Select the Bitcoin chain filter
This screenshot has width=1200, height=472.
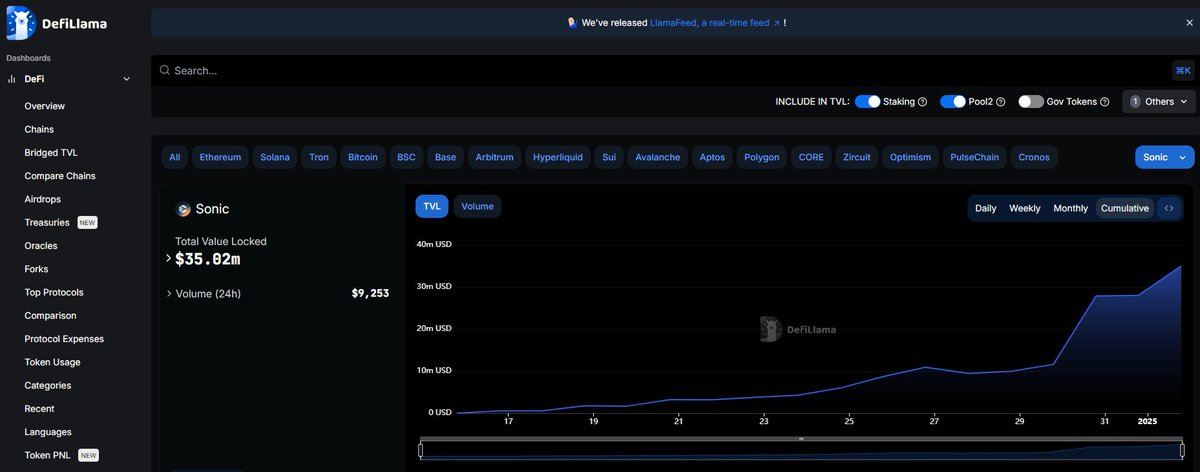(x=363, y=157)
